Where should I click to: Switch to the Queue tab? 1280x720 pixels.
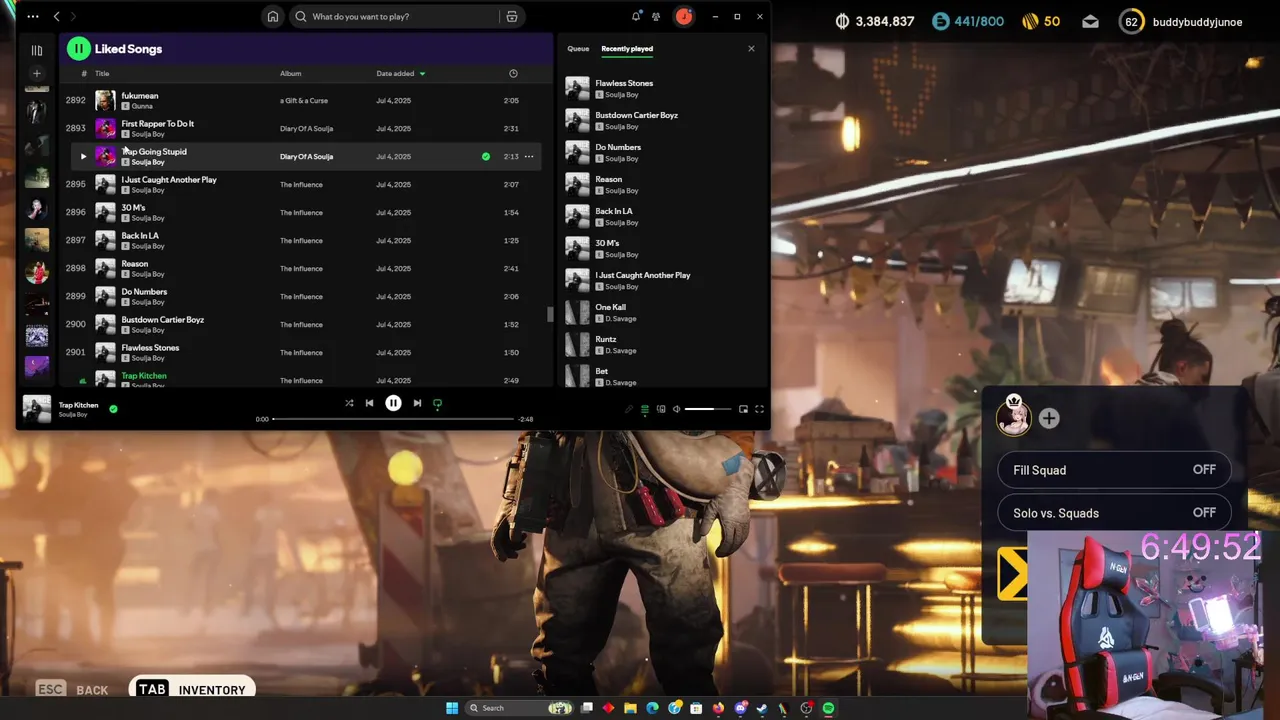578,48
